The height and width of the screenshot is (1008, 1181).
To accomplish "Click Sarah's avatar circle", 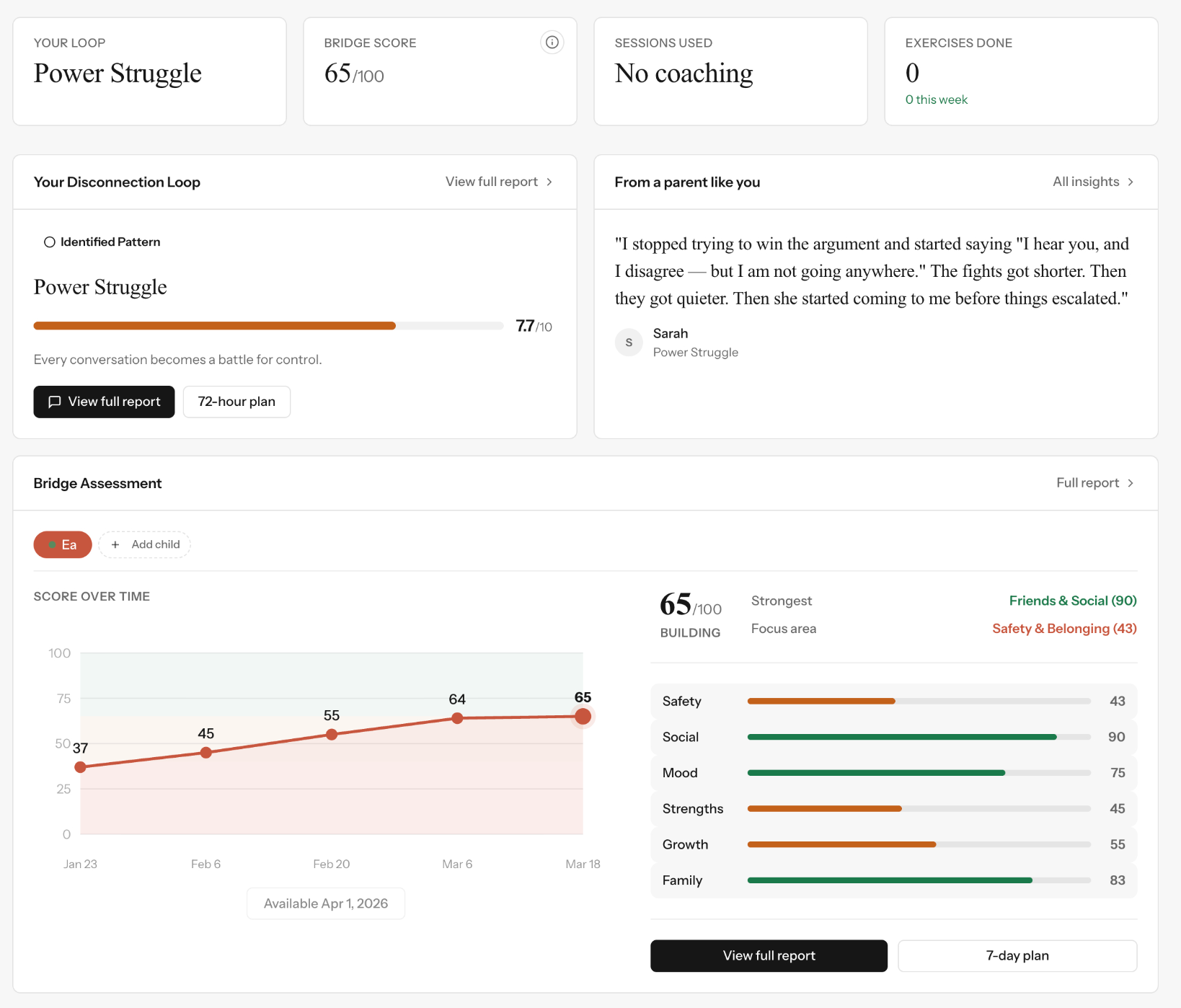I will [x=629, y=342].
